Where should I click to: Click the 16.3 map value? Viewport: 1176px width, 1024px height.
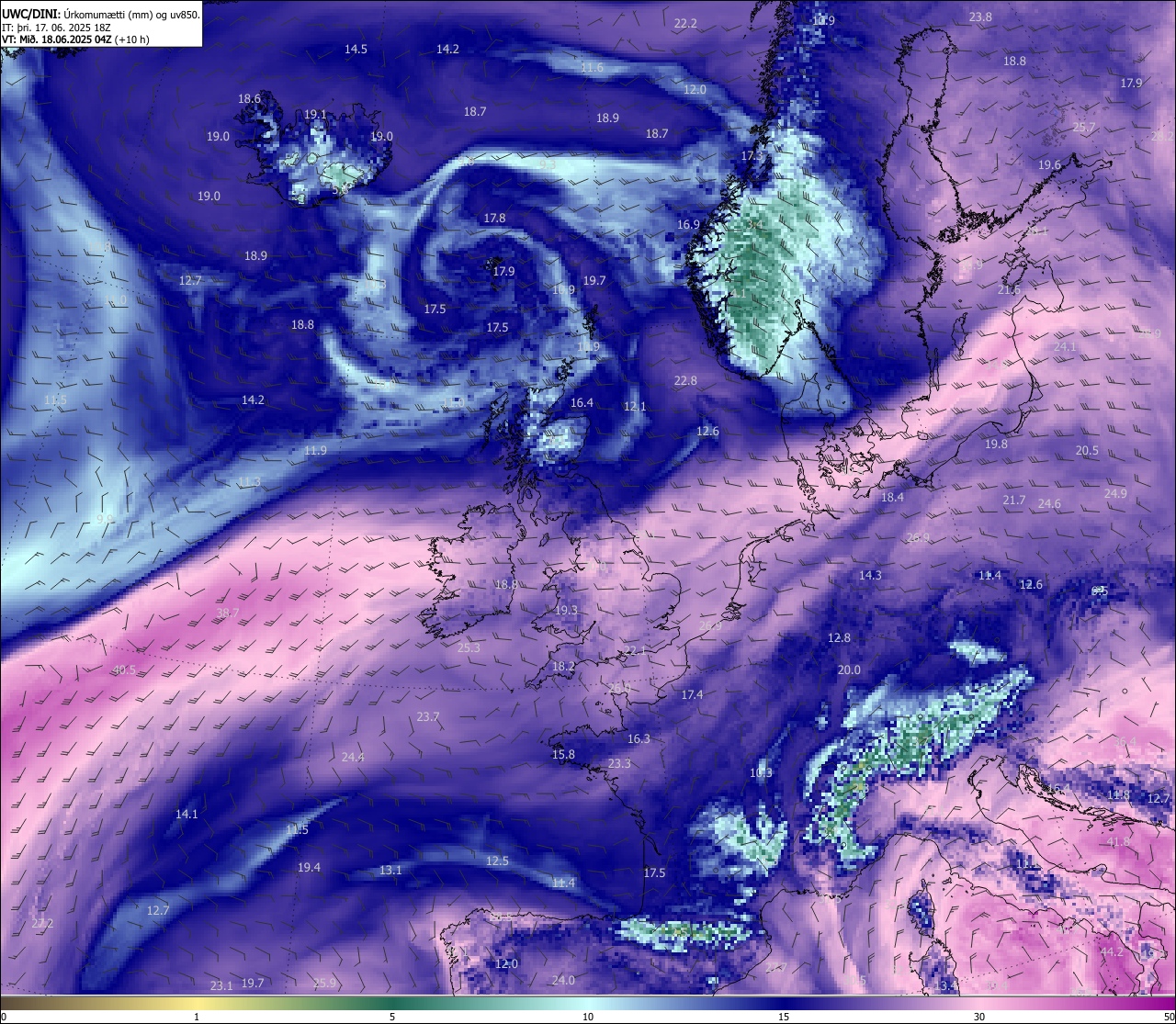pyautogui.click(x=639, y=738)
